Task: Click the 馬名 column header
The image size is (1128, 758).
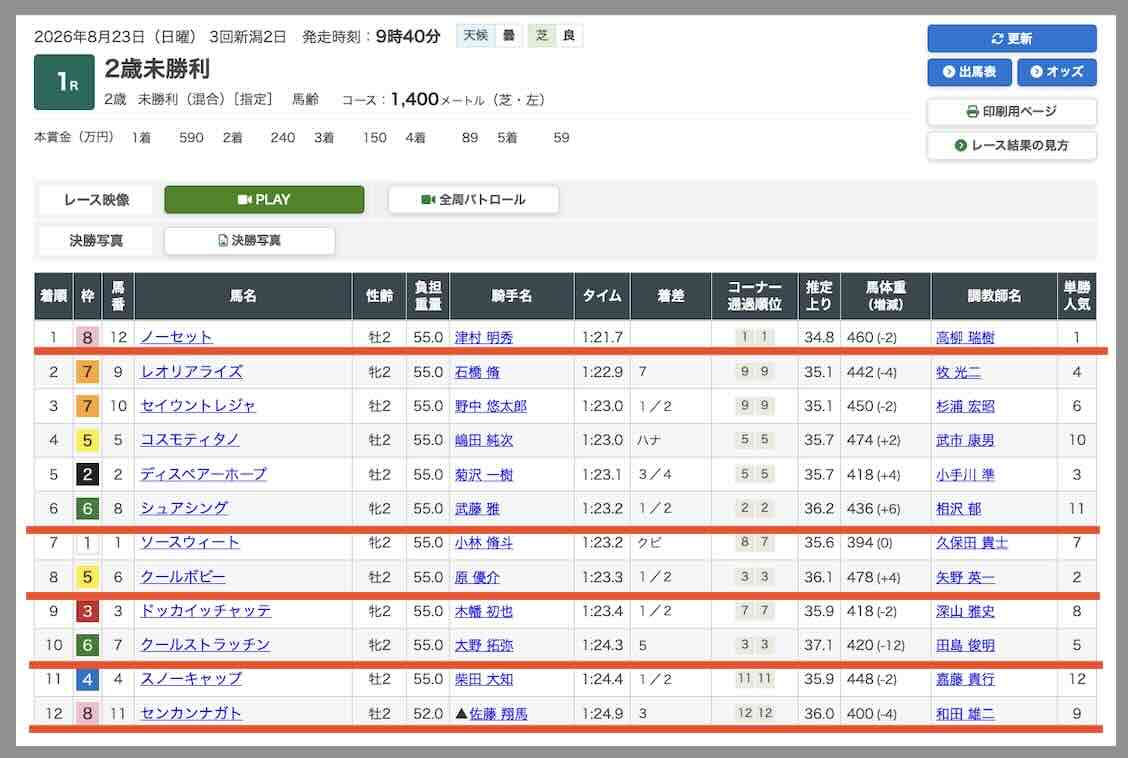Action: (x=243, y=296)
